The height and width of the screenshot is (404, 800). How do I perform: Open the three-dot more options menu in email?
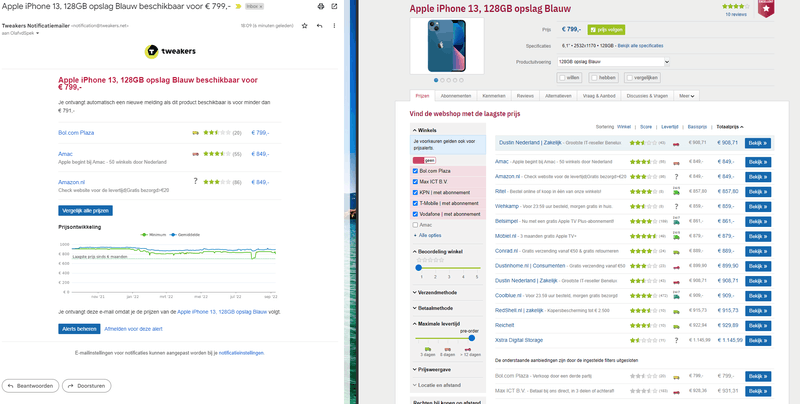[334, 26]
